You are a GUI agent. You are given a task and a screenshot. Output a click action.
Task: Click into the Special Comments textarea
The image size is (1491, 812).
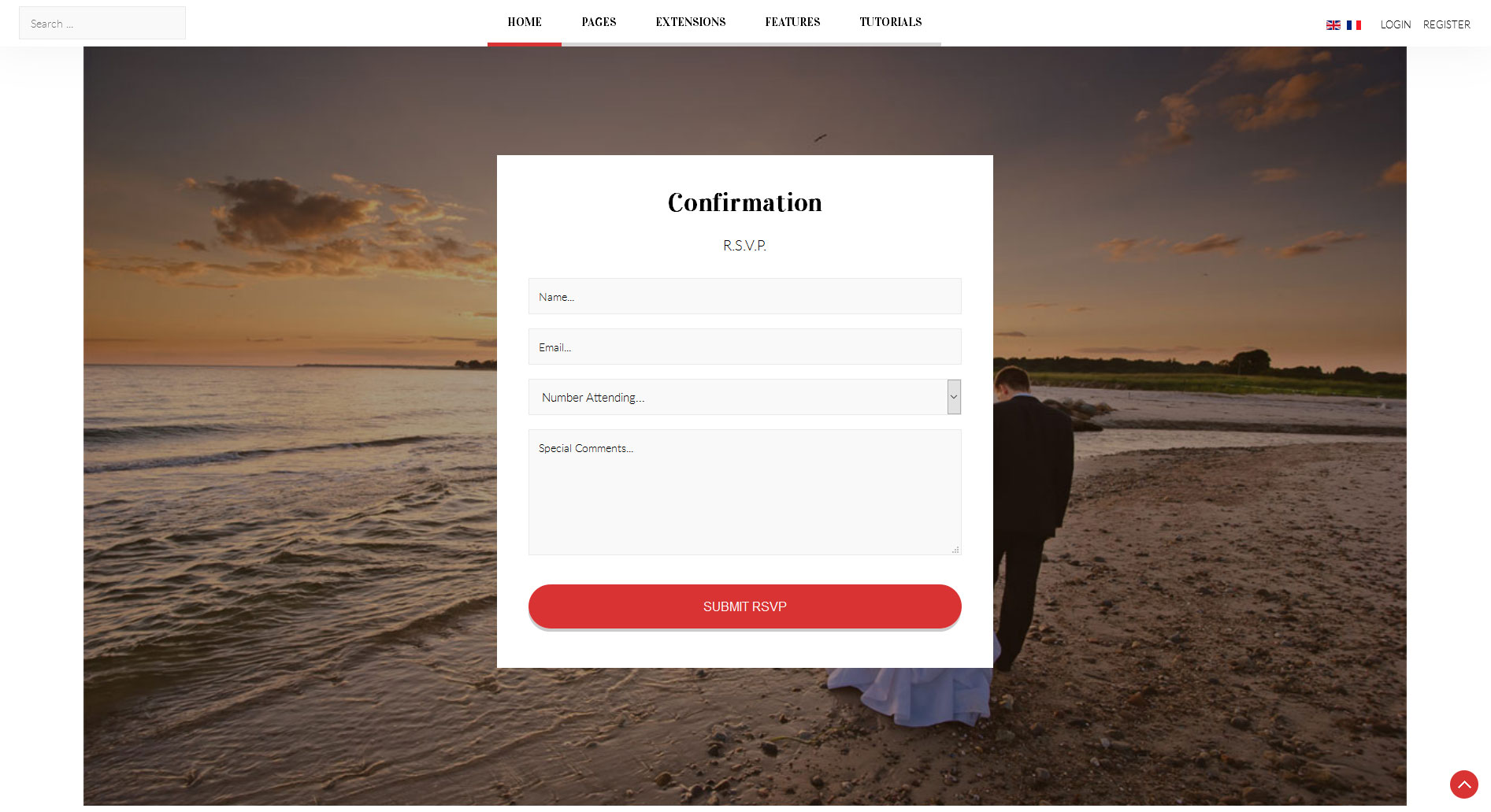(x=744, y=492)
